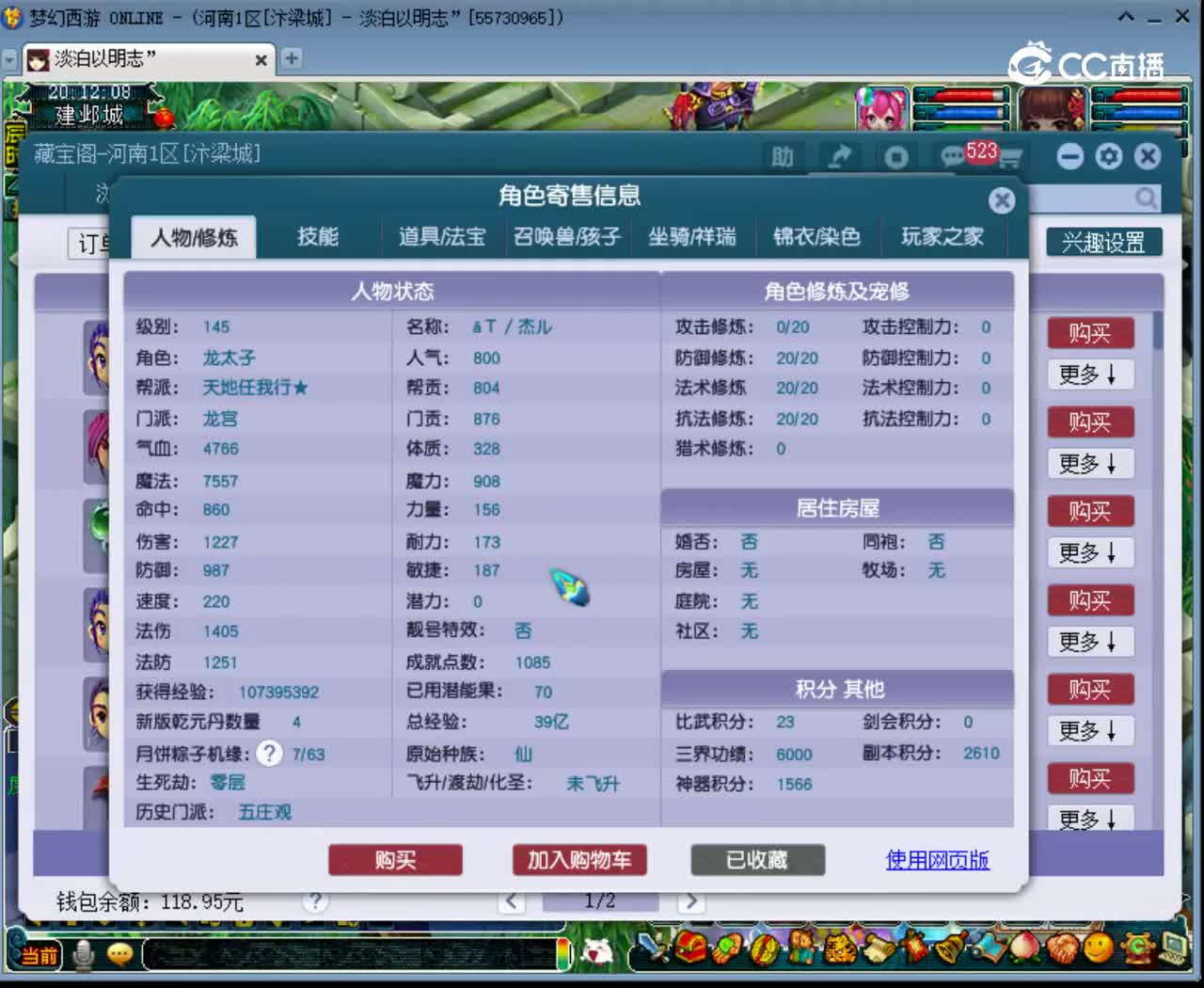This screenshot has height=988, width=1204.
Task: Click the brown-haired character portrait at top right
Action: pyautogui.click(x=1053, y=108)
